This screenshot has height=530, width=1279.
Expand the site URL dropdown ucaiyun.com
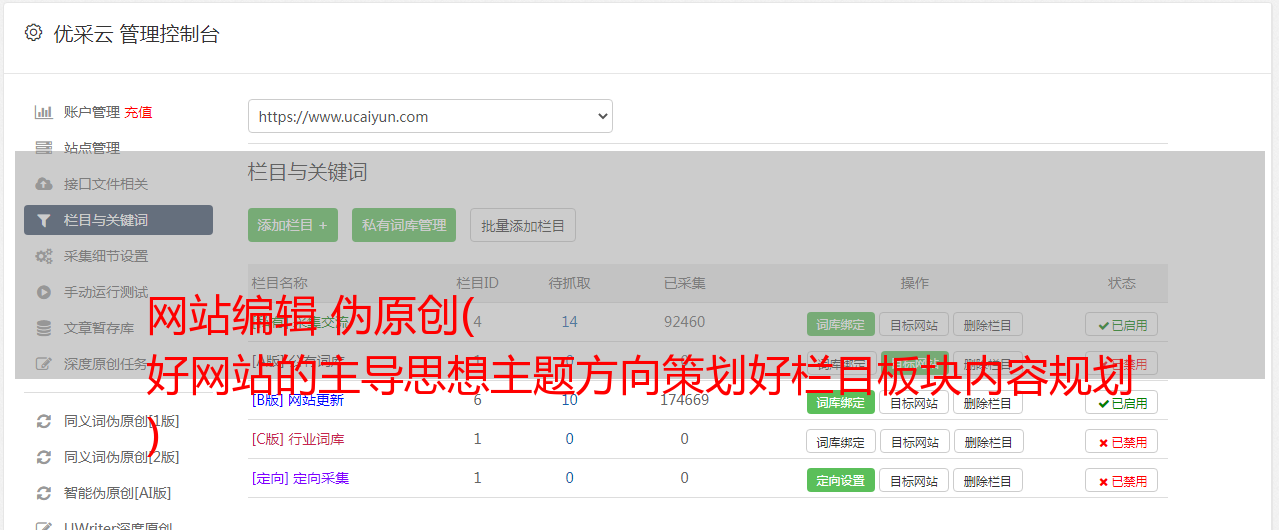[x=430, y=116]
